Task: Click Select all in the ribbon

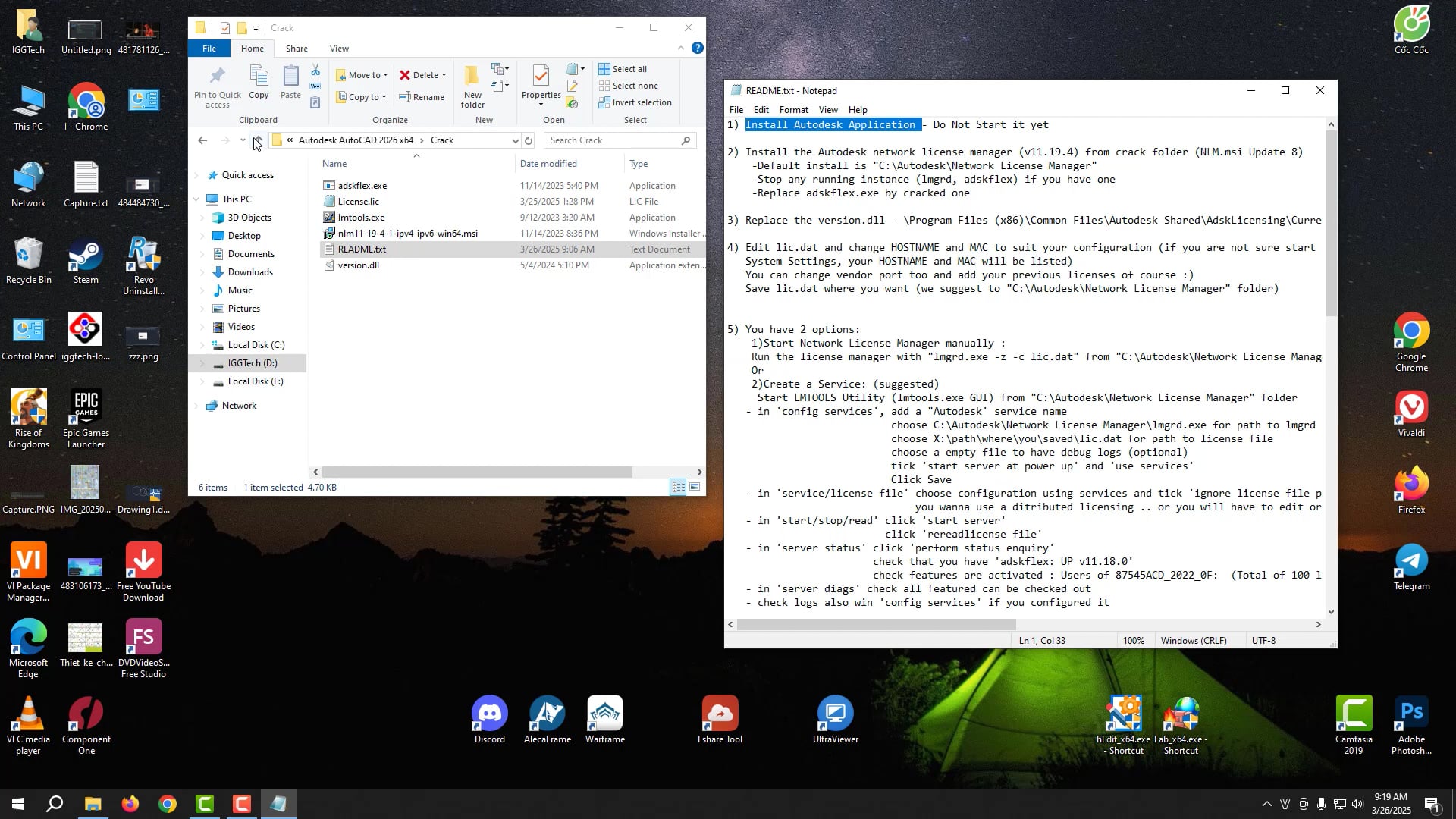Action: point(623,69)
